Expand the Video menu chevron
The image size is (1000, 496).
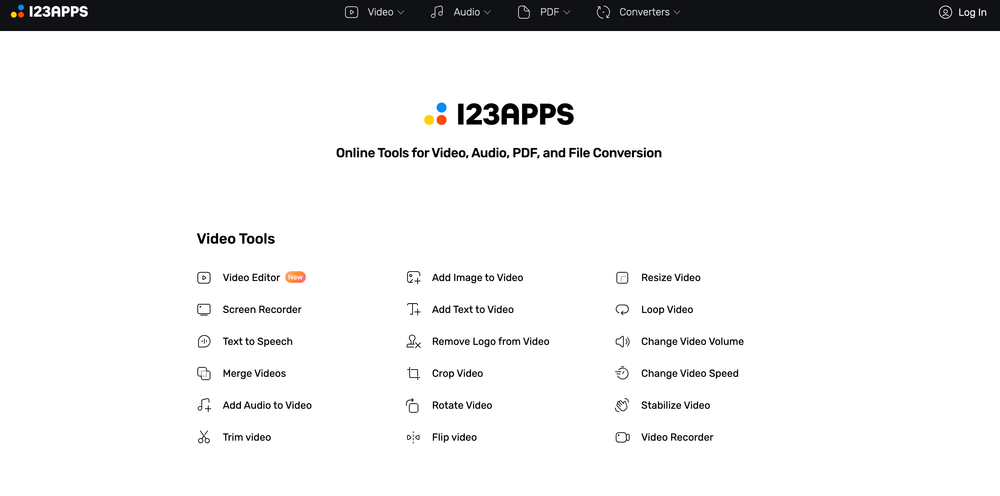point(401,12)
